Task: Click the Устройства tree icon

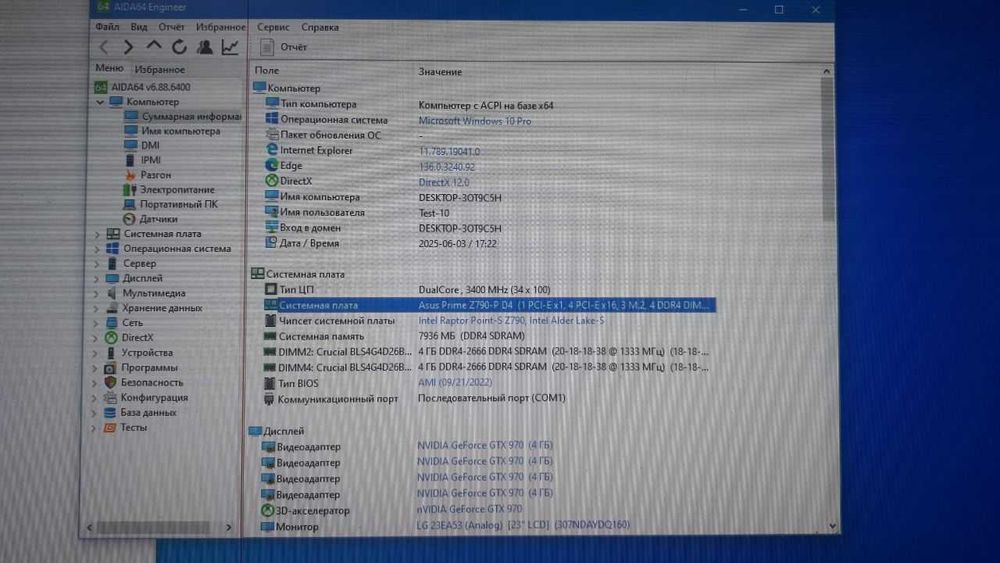Action: 111,353
